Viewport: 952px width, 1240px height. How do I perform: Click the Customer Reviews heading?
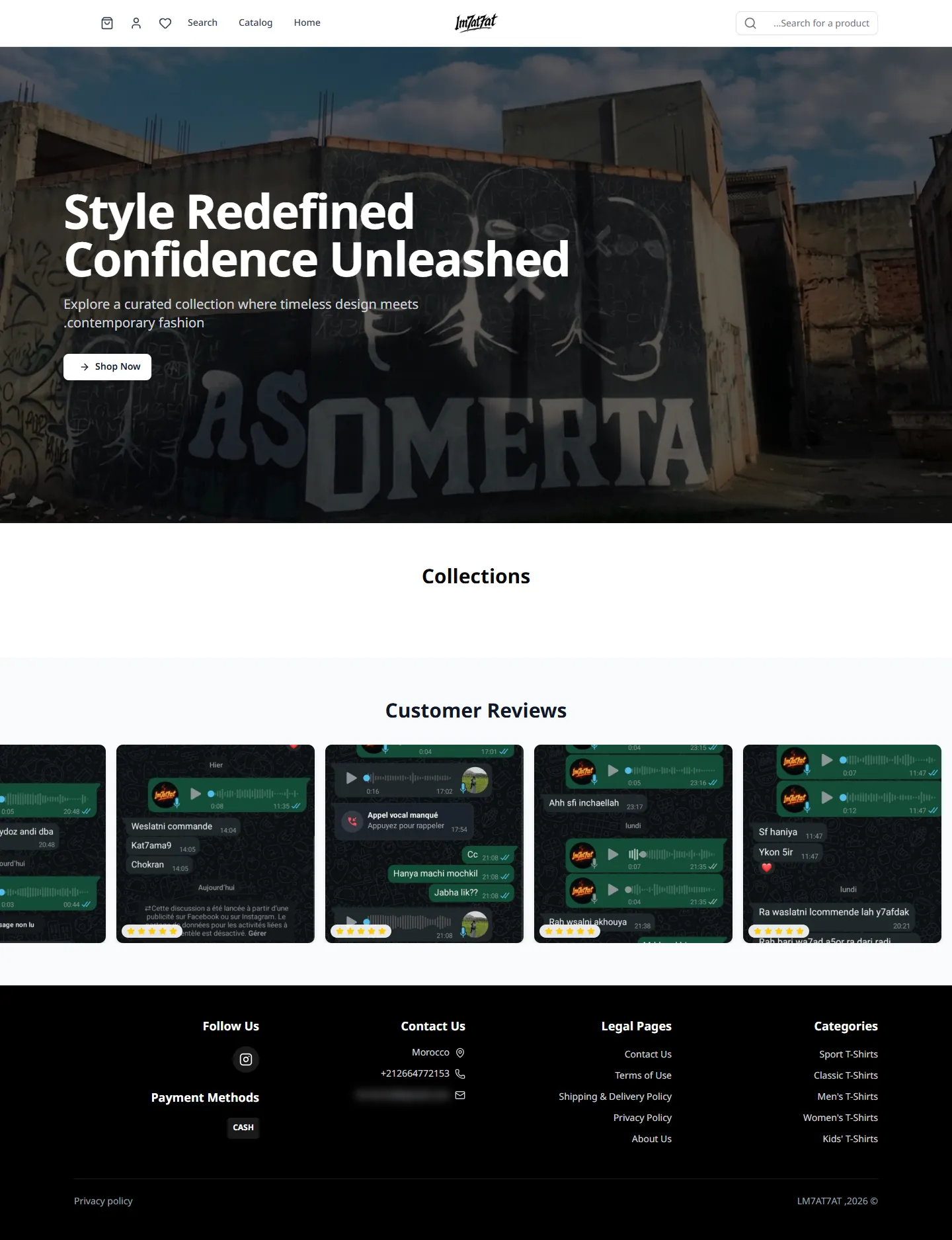pos(476,710)
